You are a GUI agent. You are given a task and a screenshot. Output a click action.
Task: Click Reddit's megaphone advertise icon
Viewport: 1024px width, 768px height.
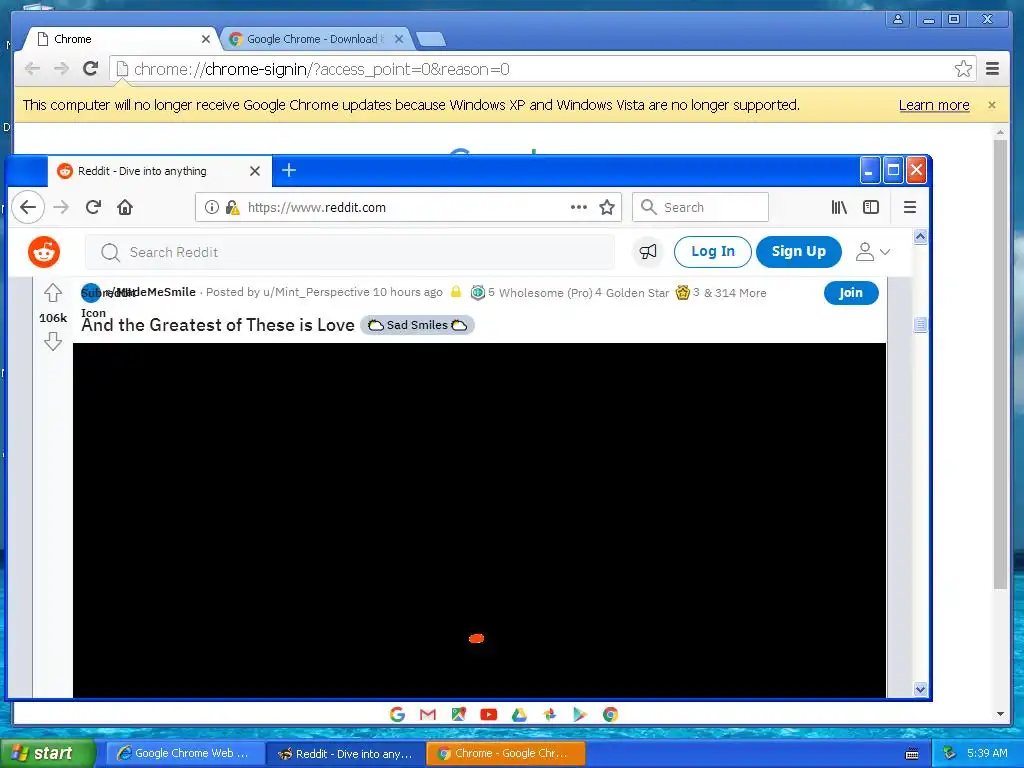click(647, 251)
